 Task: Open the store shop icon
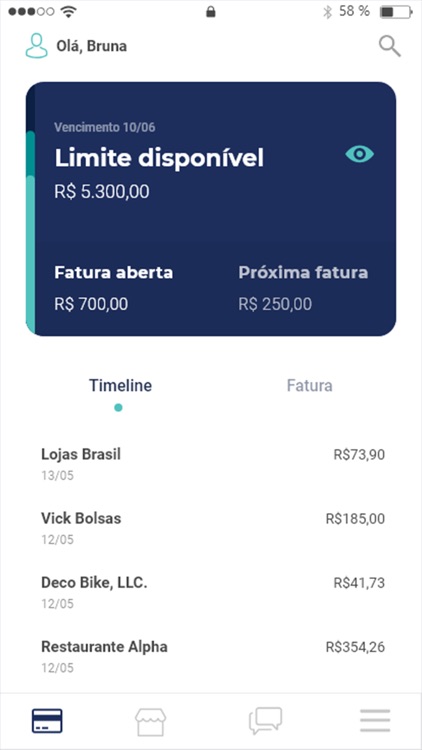[151, 722]
